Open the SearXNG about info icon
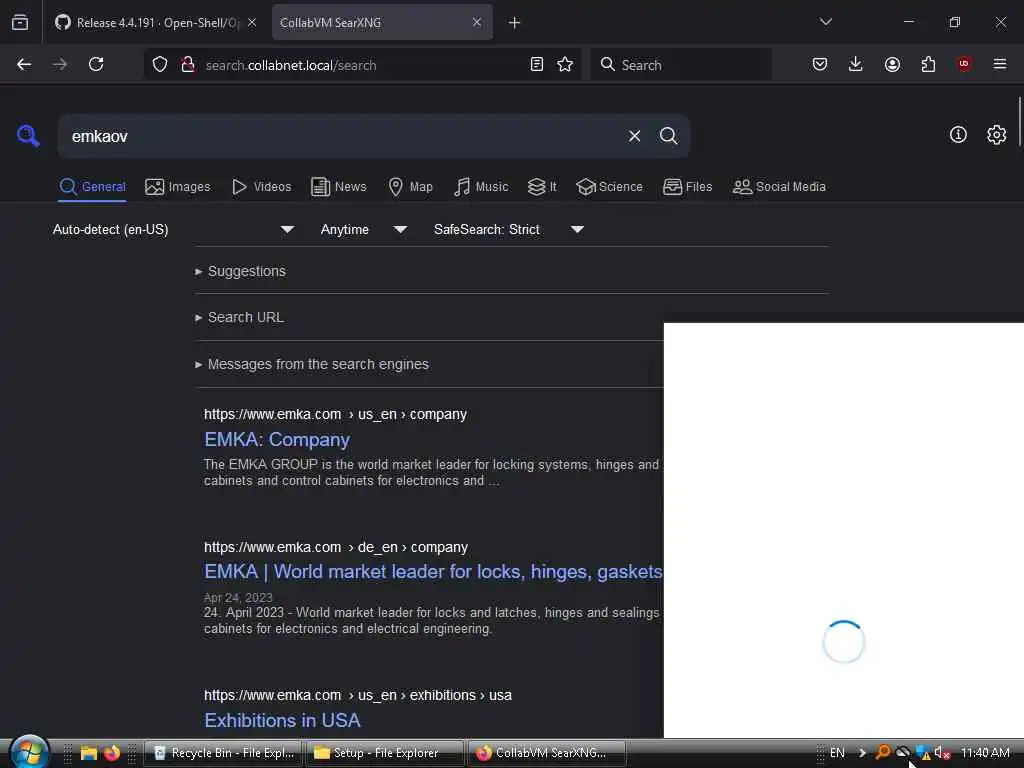The width and height of the screenshot is (1024, 768). pyautogui.click(x=958, y=135)
